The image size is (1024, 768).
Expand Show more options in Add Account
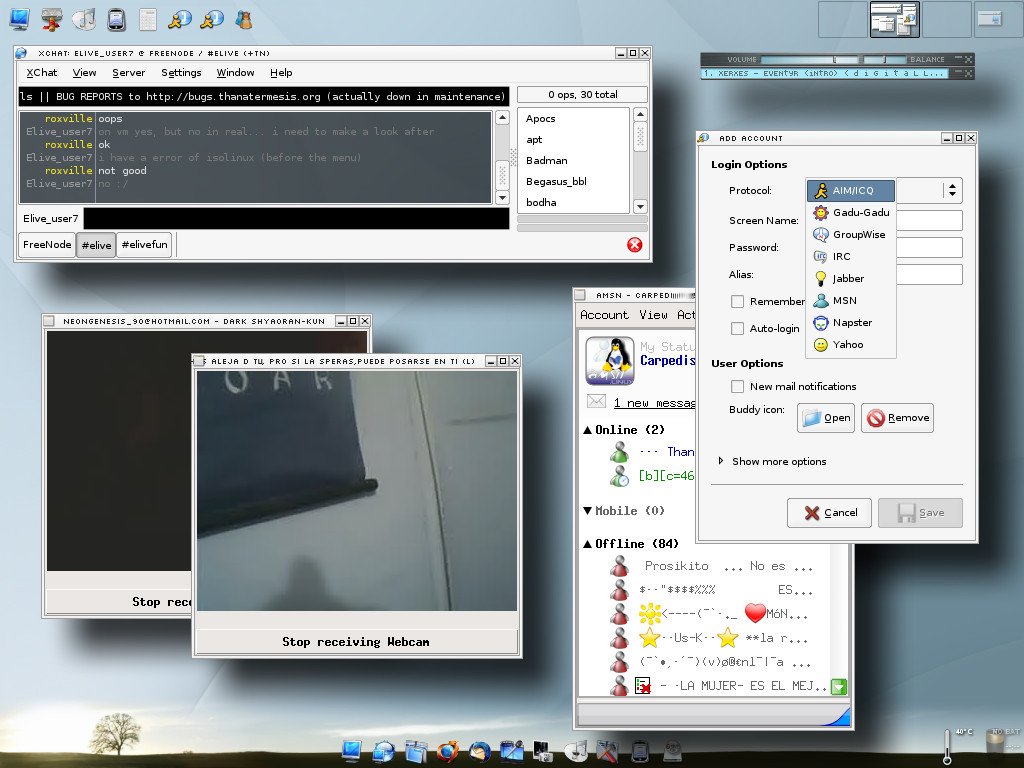(771, 461)
